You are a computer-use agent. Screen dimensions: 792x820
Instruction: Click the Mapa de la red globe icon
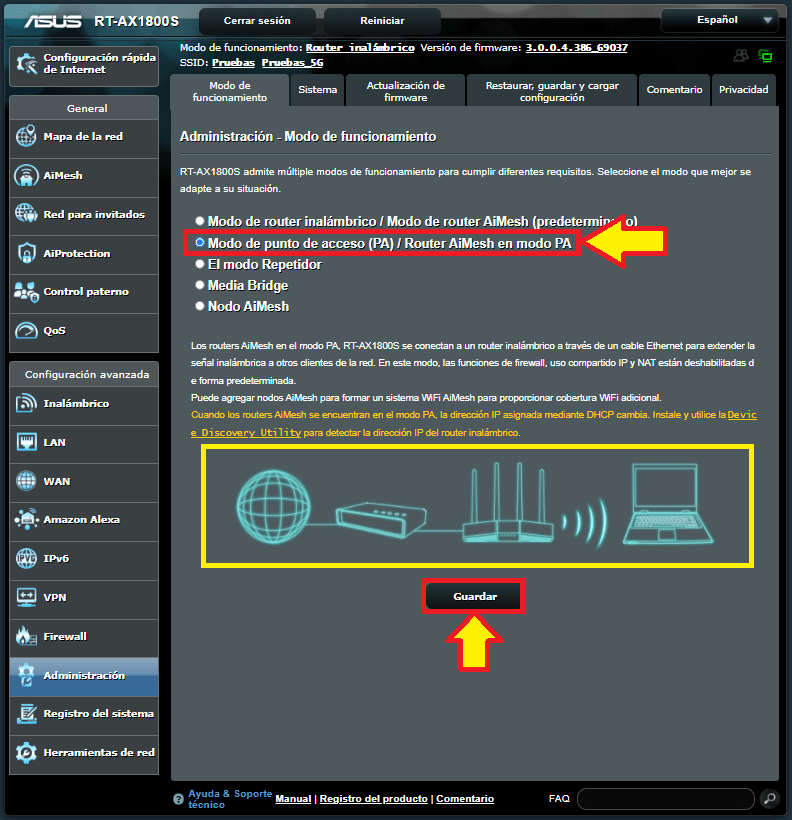[27, 137]
